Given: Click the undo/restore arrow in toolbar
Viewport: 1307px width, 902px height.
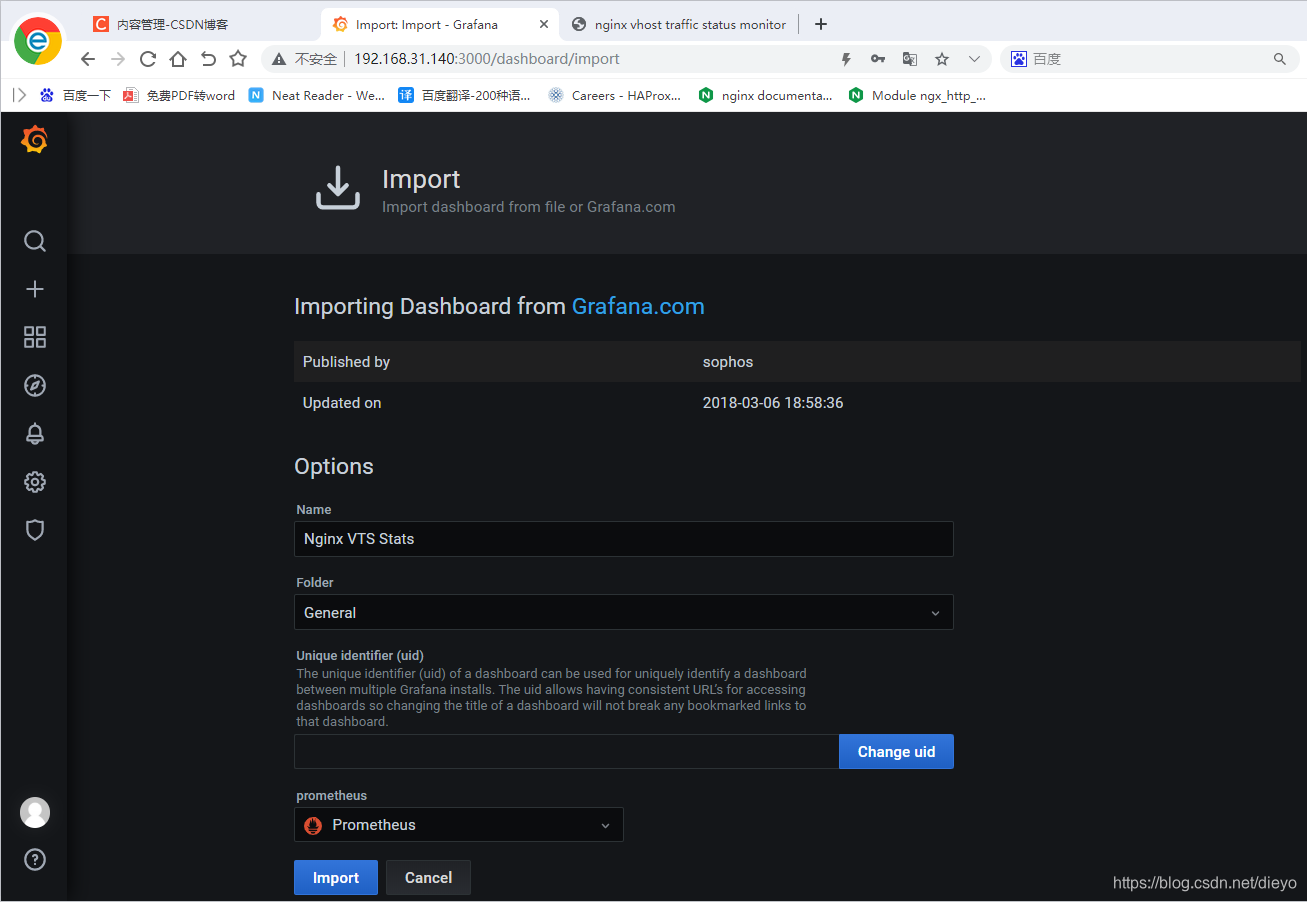Looking at the screenshot, I should tap(208, 59).
